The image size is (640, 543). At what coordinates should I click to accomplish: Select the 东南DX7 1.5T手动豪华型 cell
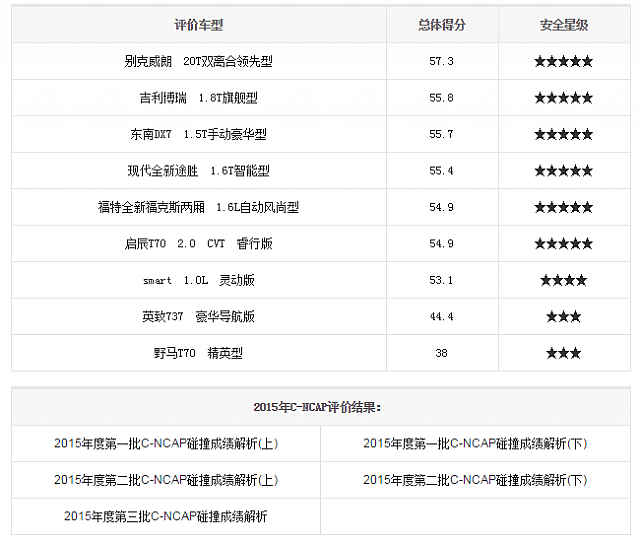[x=199, y=134]
